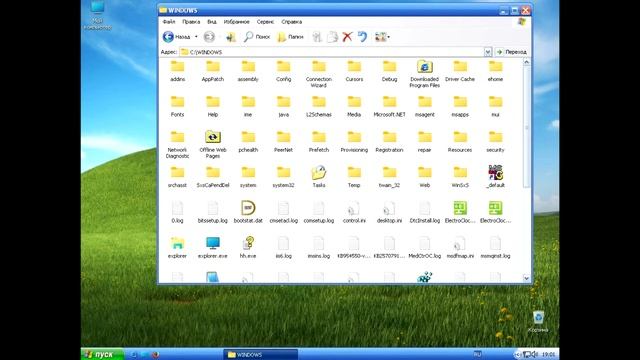
Task: Select the msmqinst.log file
Action: (x=495, y=247)
